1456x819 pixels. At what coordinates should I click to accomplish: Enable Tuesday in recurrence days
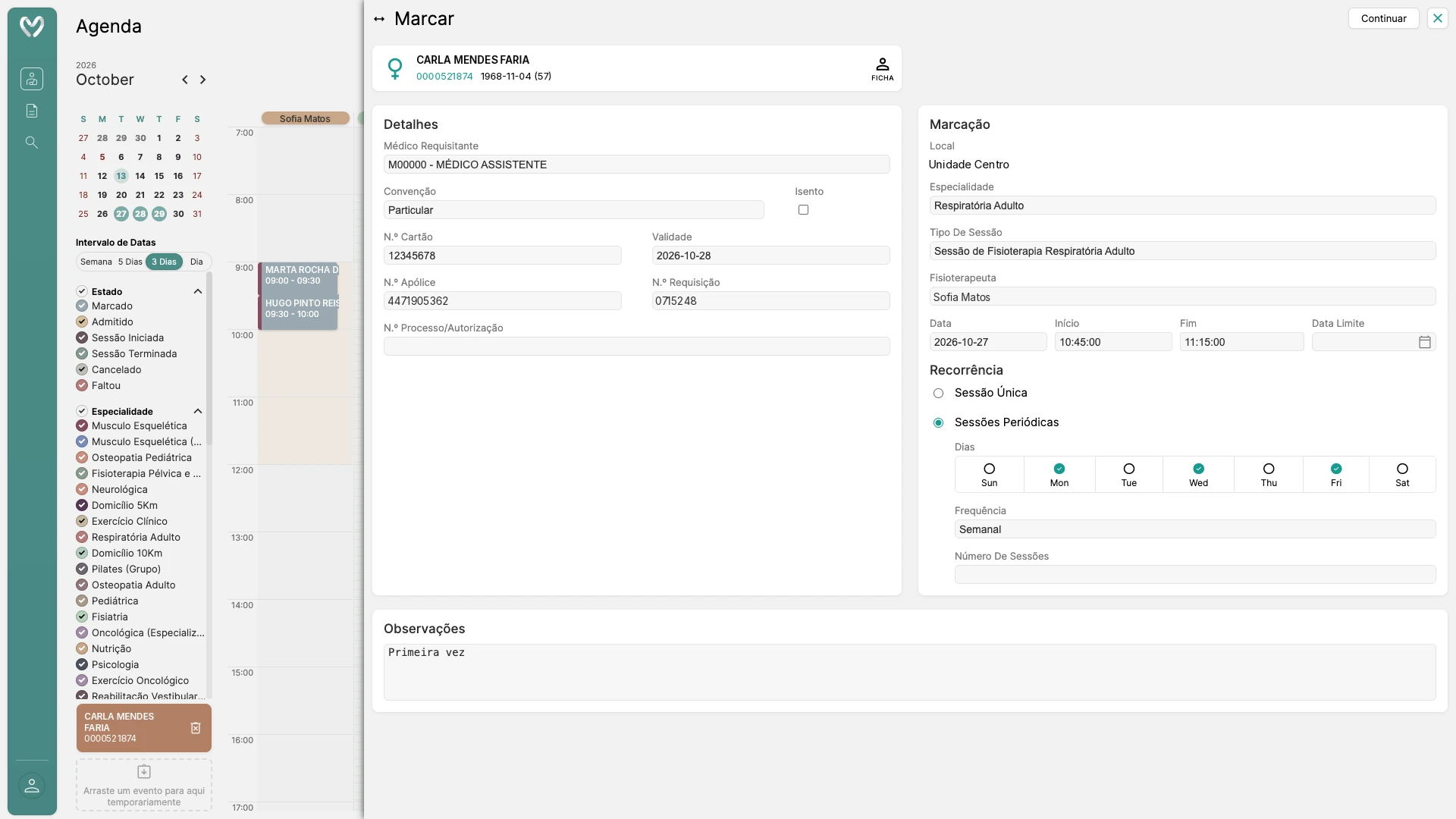(1128, 474)
